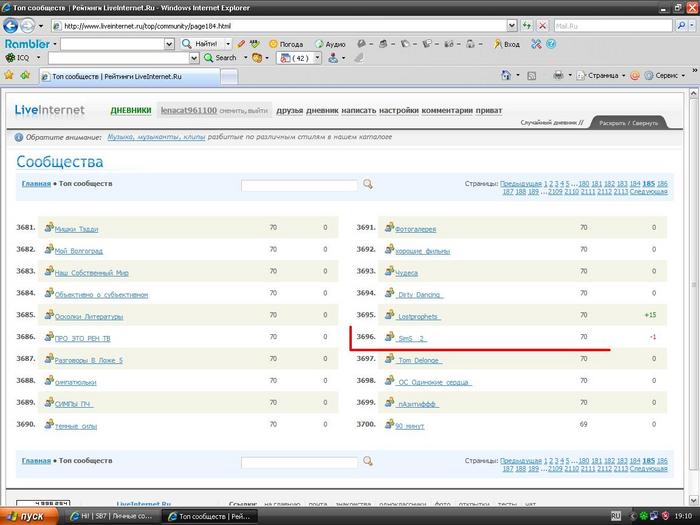The width and height of the screenshot is (700, 525).
Task: Click in the browser address bar
Action: 284,26
